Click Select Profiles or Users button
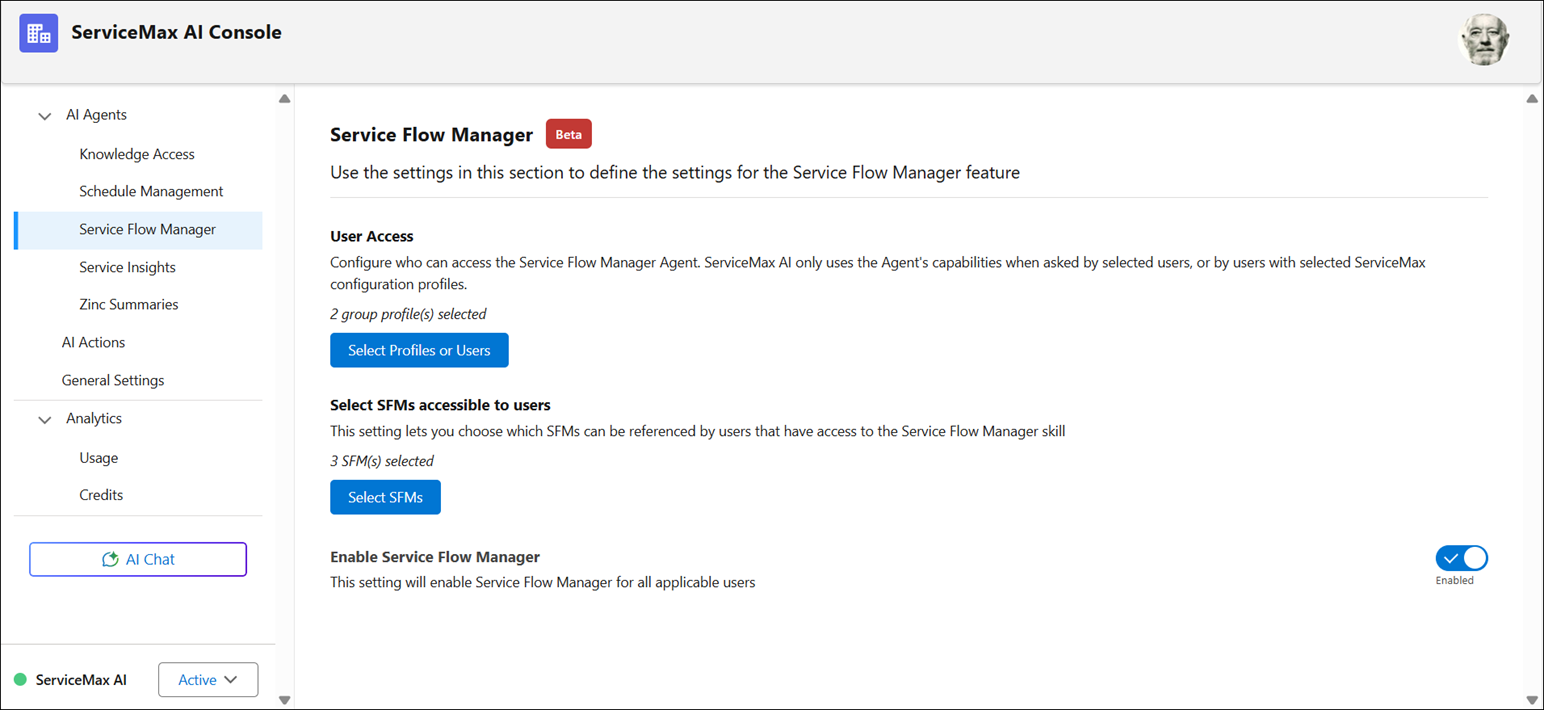The width and height of the screenshot is (1544, 710). pyautogui.click(x=419, y=350)
